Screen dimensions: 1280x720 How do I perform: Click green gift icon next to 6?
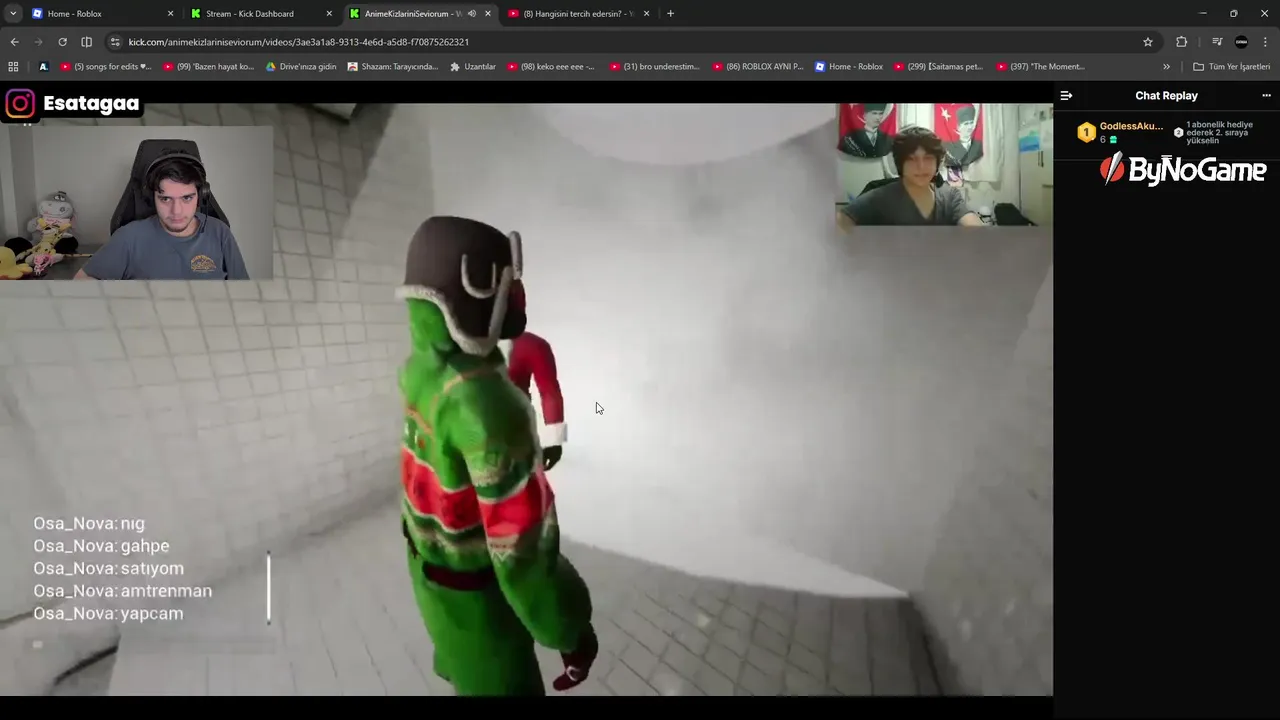(x=1113, y=140)
